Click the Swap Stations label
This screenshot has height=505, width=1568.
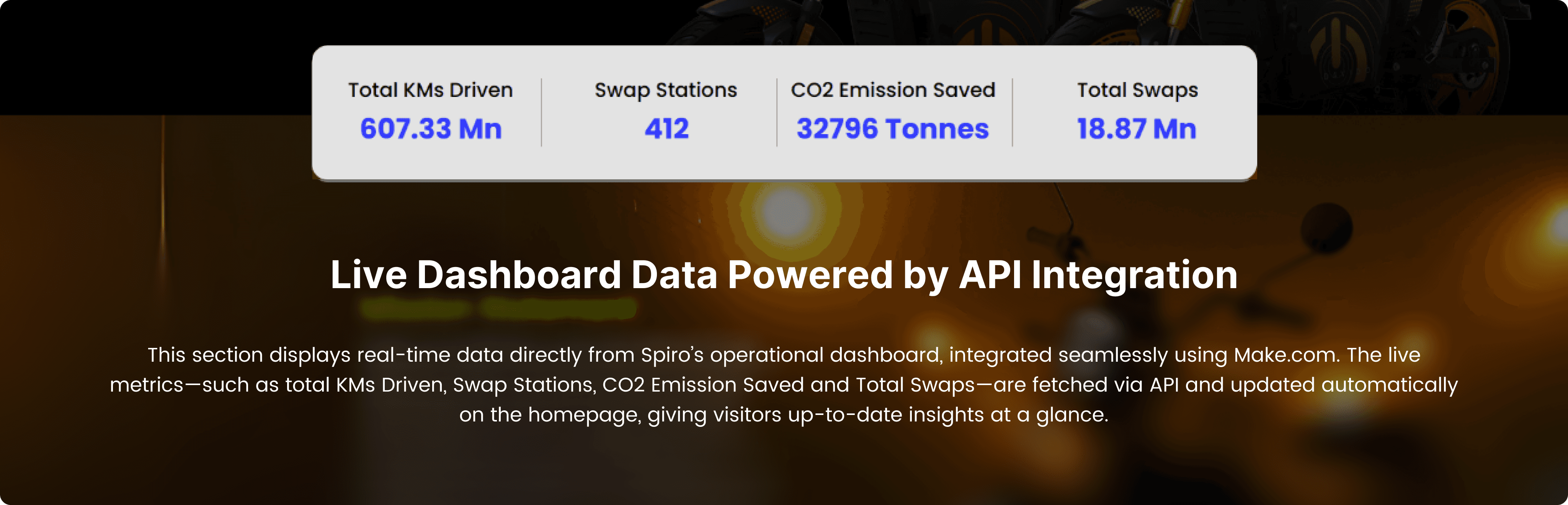pyautogui.click(x=665, y=90)
